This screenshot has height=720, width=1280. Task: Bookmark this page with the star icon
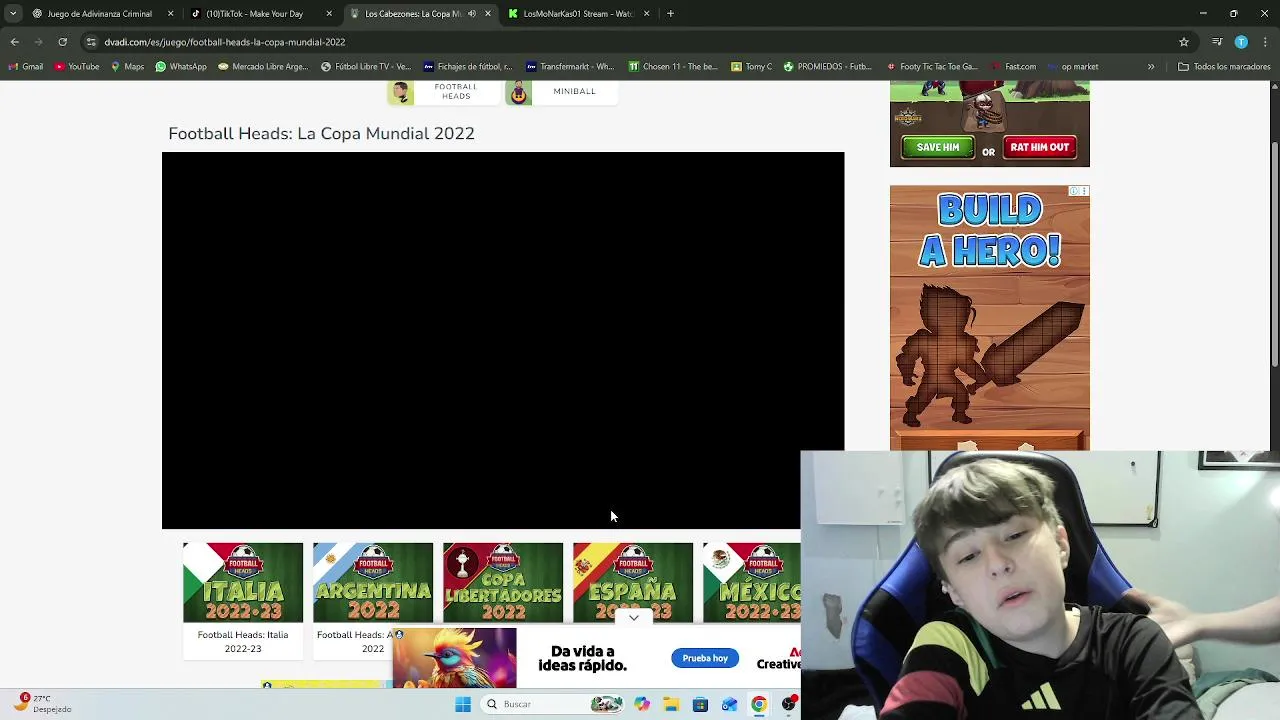point(1184,42)
